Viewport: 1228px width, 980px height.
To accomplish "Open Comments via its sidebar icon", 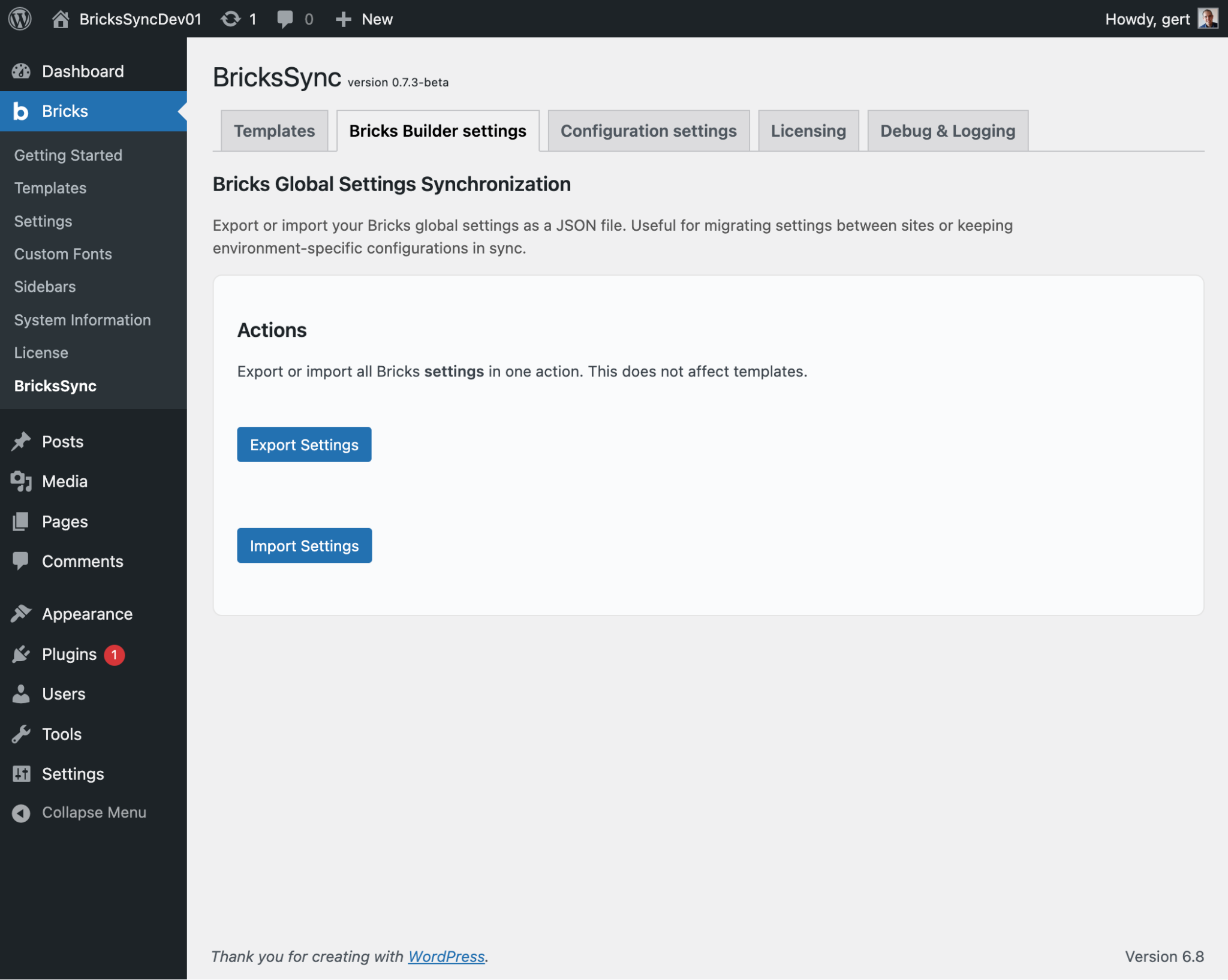I will (x=22, y=561).
